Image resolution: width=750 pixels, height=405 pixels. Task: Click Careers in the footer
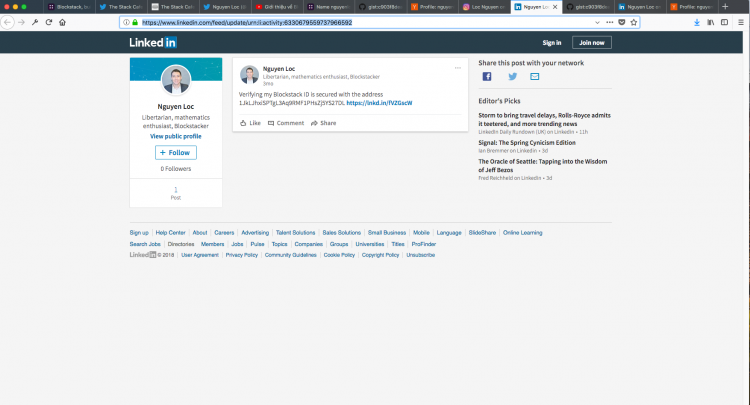[224, 233]
